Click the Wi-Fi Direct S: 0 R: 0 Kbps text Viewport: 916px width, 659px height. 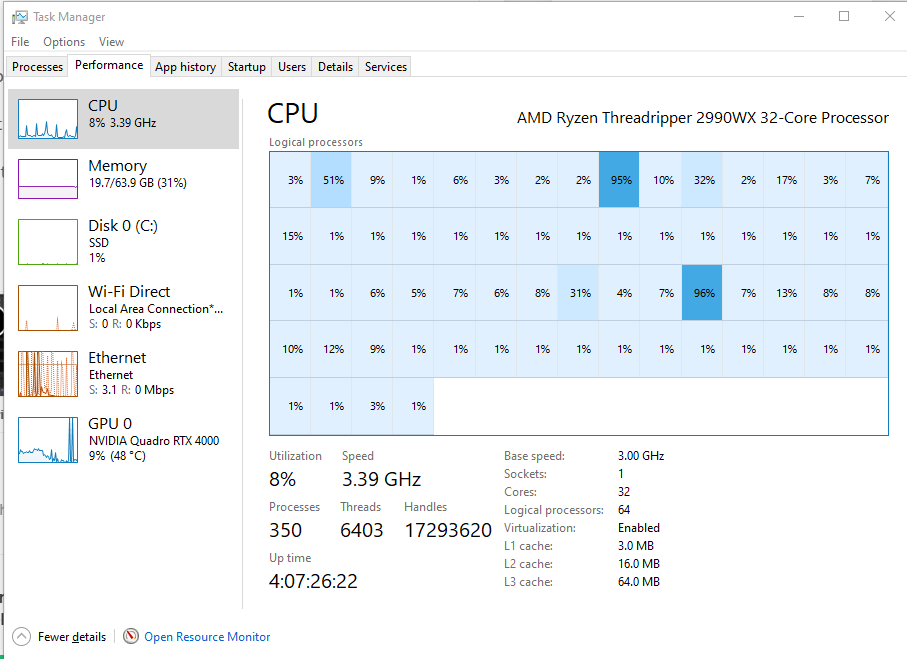pyautogui.click(x=125, y=324)
